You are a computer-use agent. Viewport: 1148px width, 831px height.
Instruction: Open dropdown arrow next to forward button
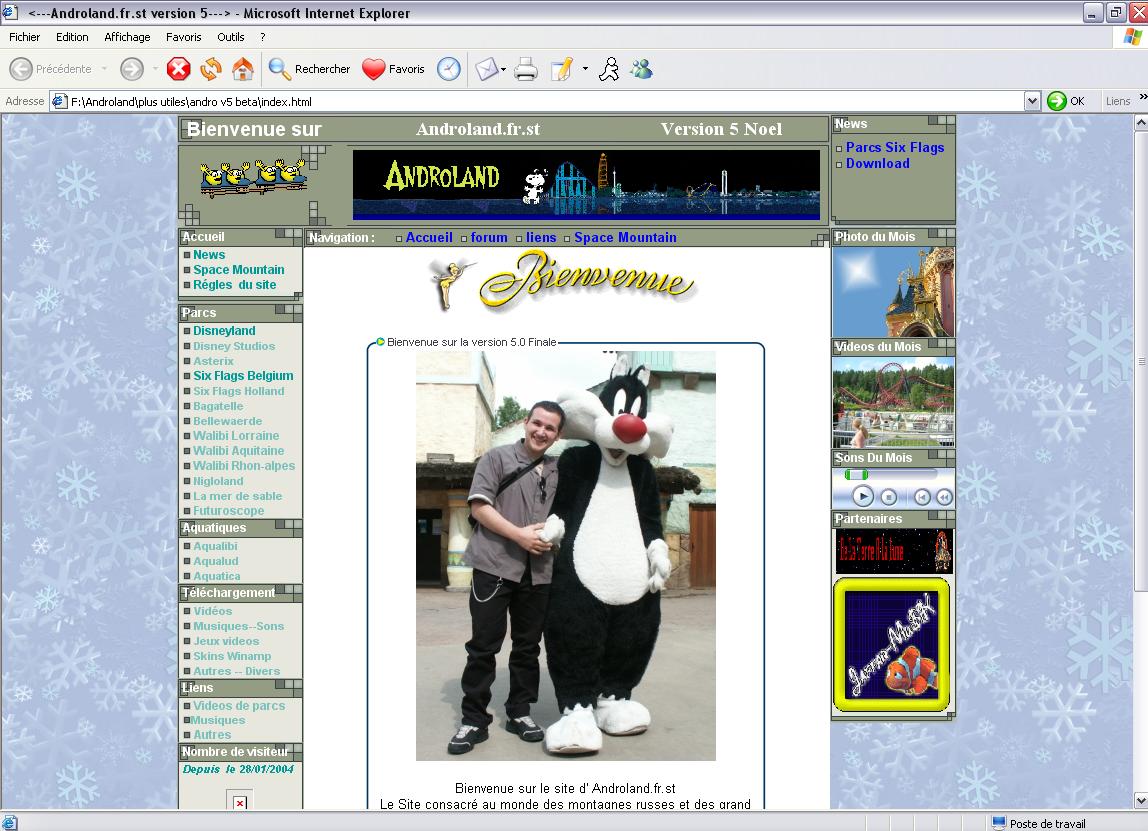155,69
